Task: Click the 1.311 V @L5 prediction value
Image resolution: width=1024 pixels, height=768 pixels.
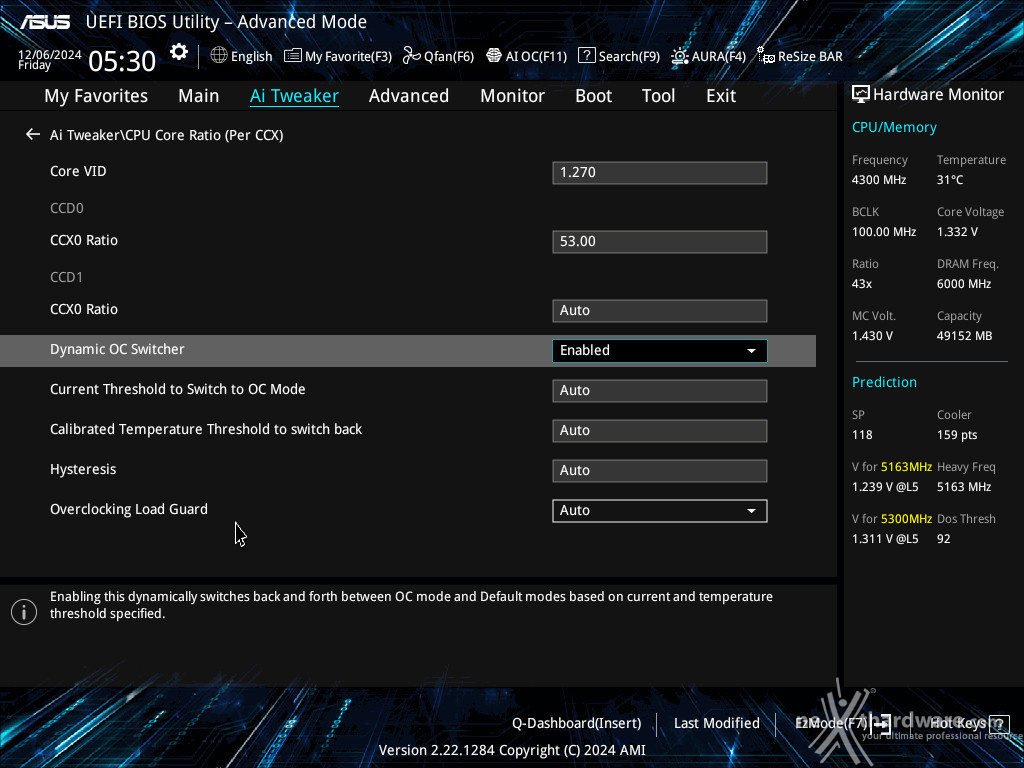Action: coord(885,539)
